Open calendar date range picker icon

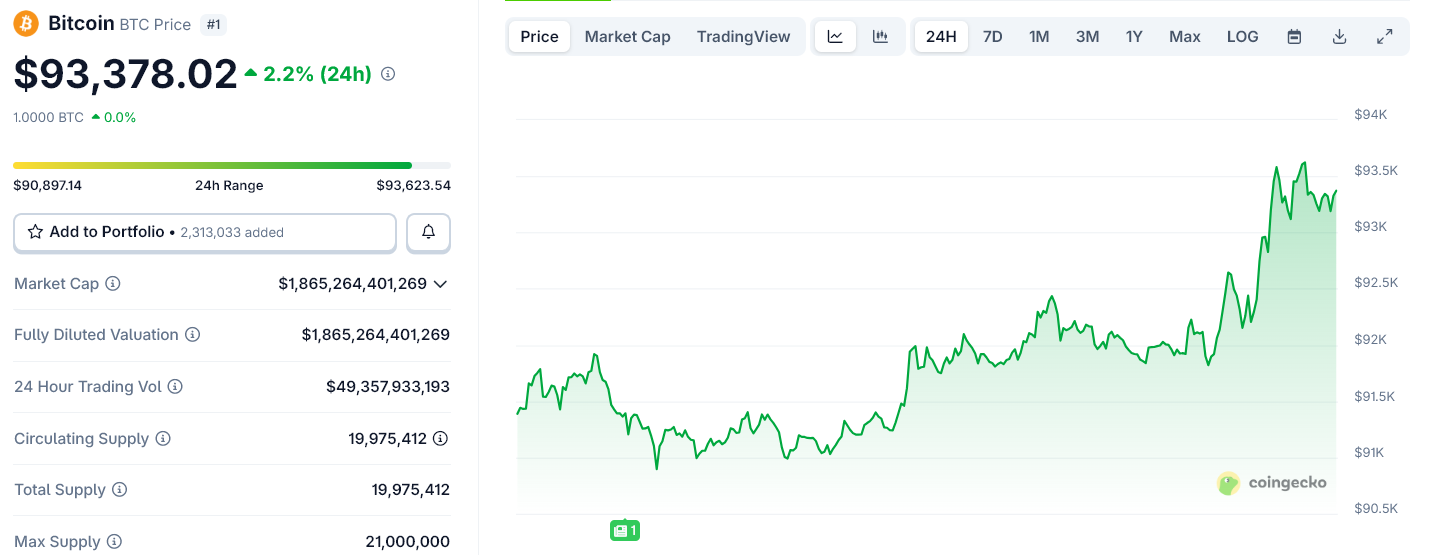pos(1294,37)
